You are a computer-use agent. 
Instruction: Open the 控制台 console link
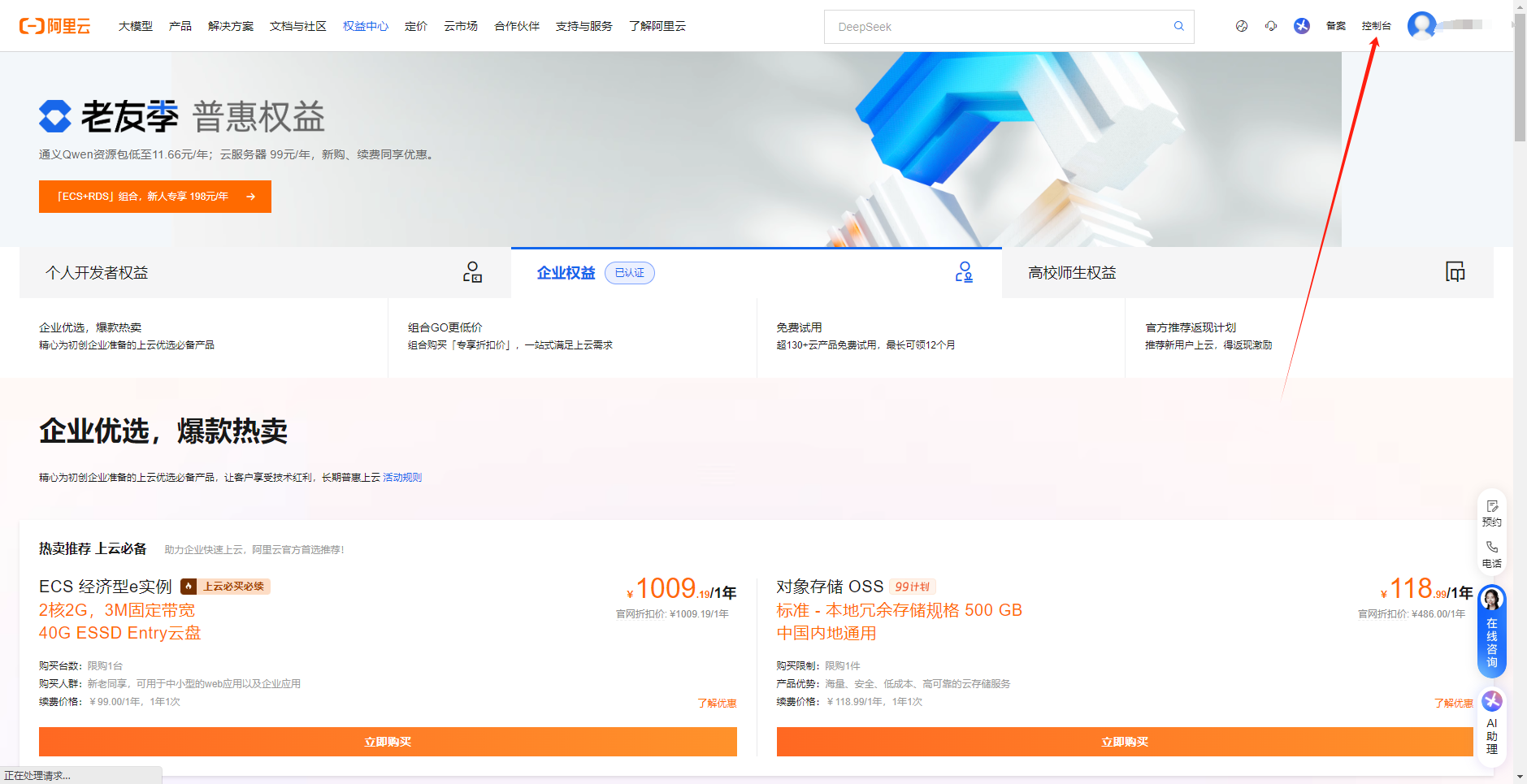pyautogui.click(x=1375, y=25)
